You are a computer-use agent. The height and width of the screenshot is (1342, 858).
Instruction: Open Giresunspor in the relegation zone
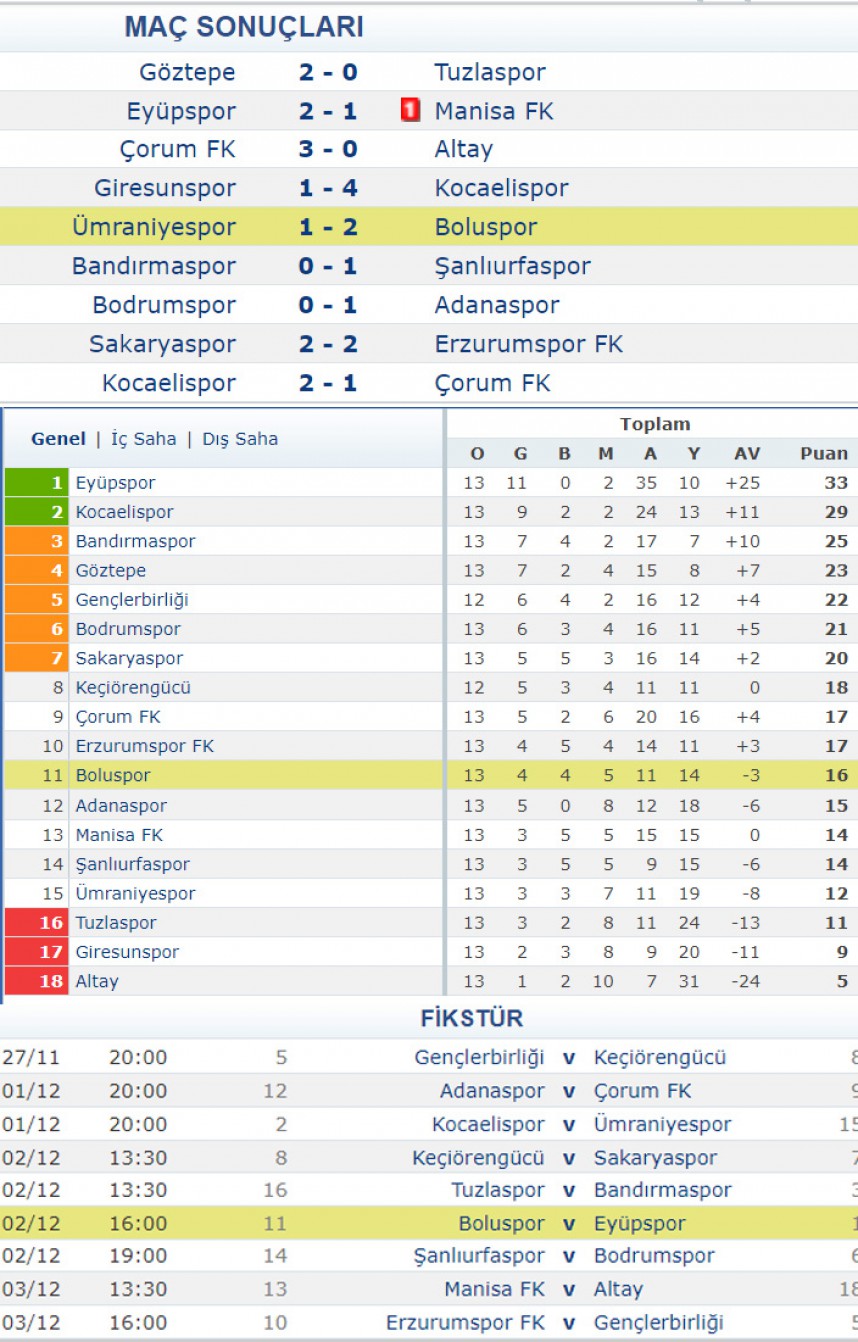[x=127, y=952]
